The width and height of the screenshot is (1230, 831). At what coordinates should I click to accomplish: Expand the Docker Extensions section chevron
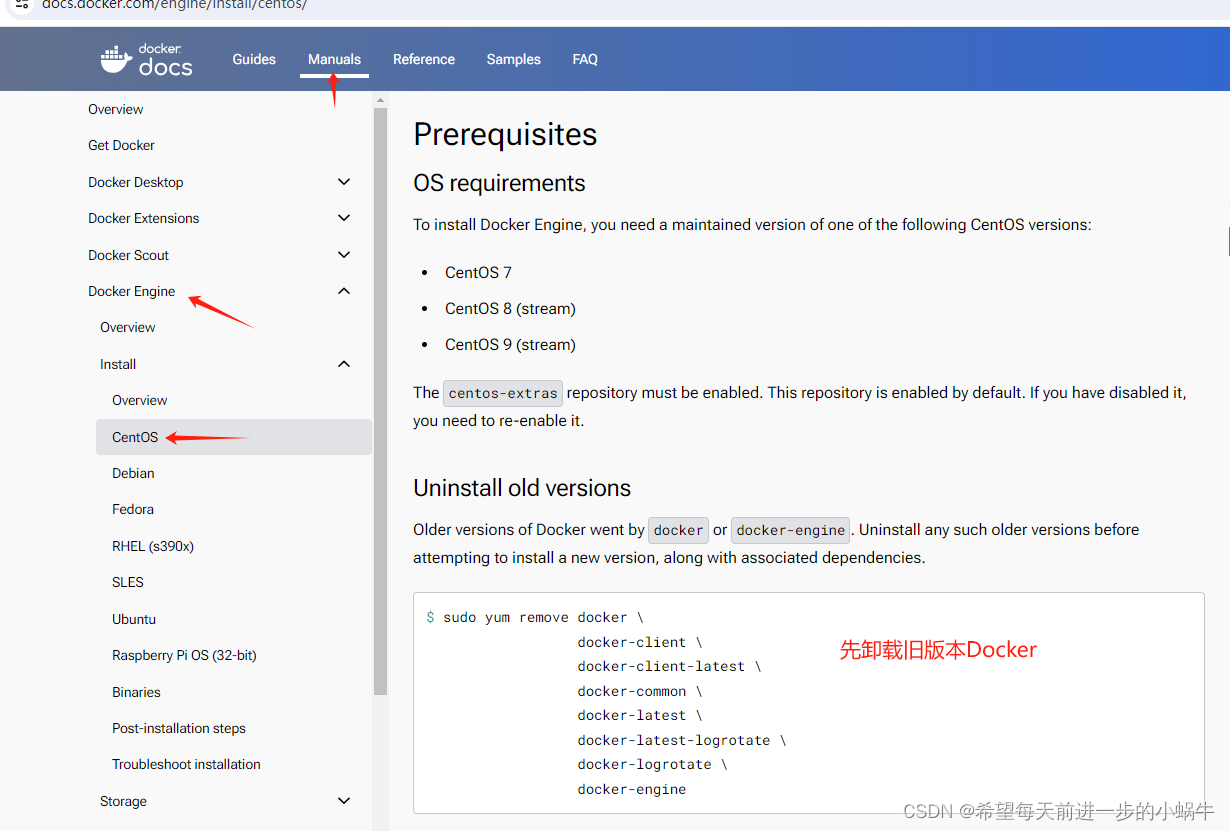tap(344, 218)
